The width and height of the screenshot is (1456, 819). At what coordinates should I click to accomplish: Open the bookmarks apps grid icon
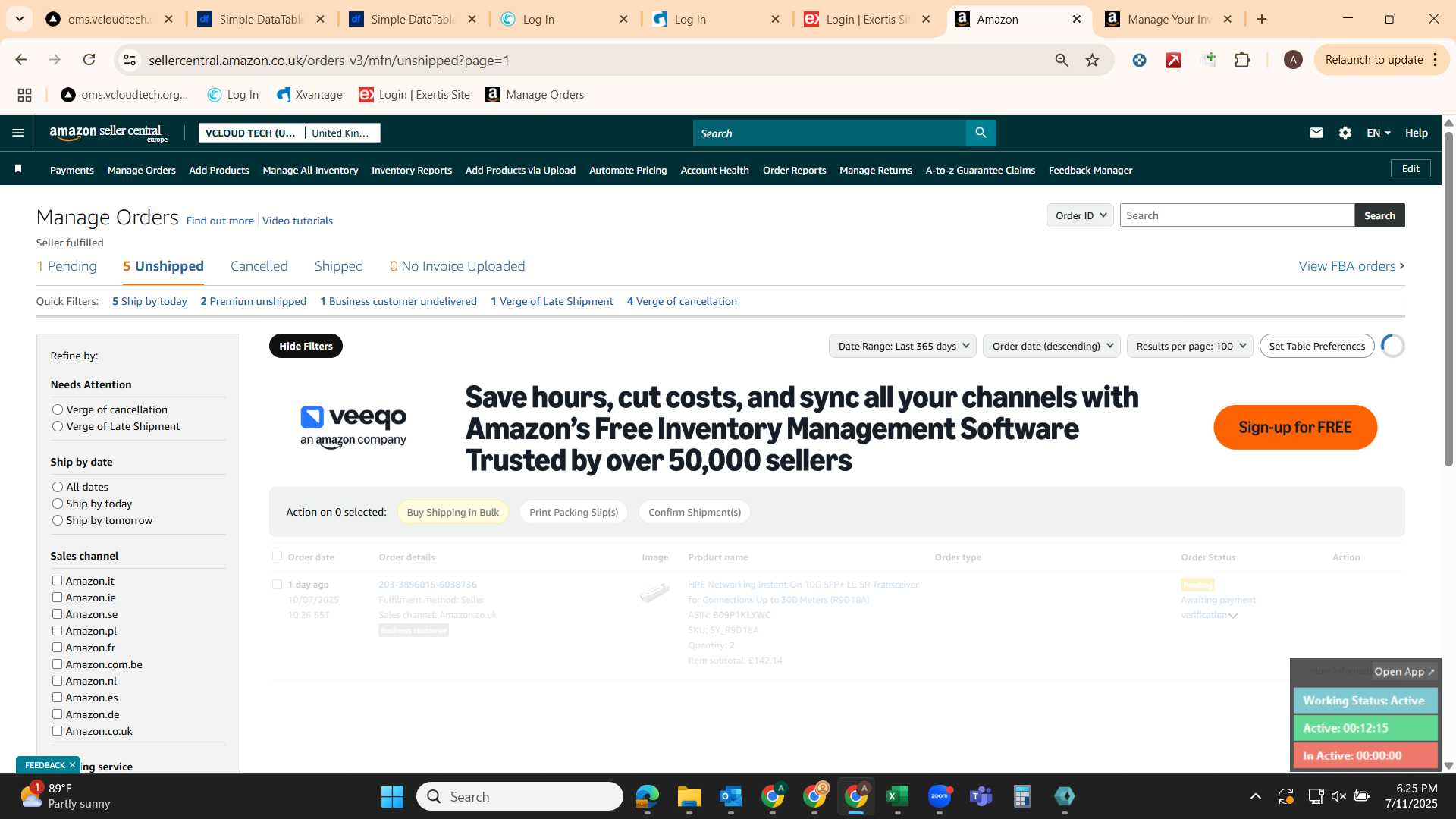click(24, 95)
